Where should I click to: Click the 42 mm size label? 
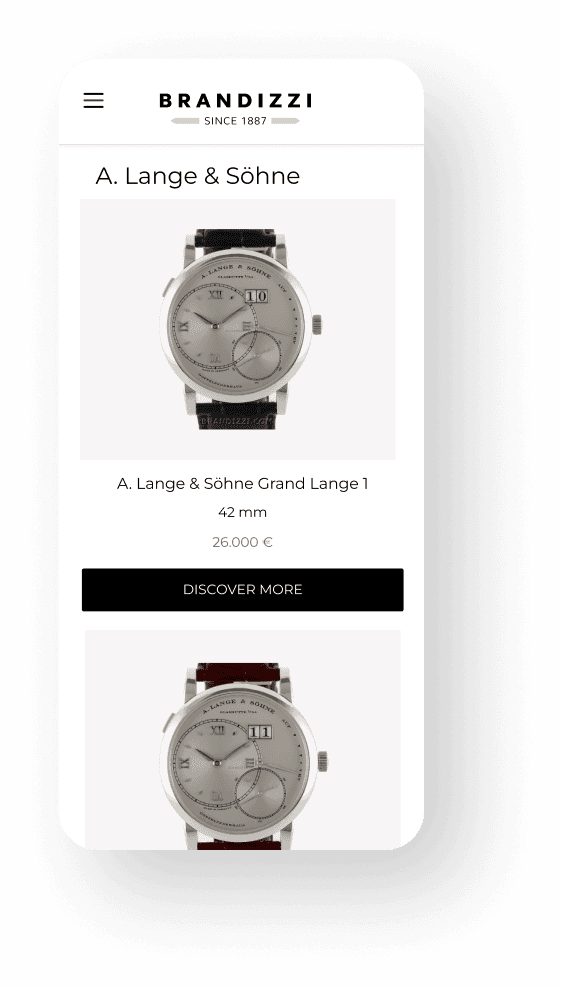[x=242, y=512]
